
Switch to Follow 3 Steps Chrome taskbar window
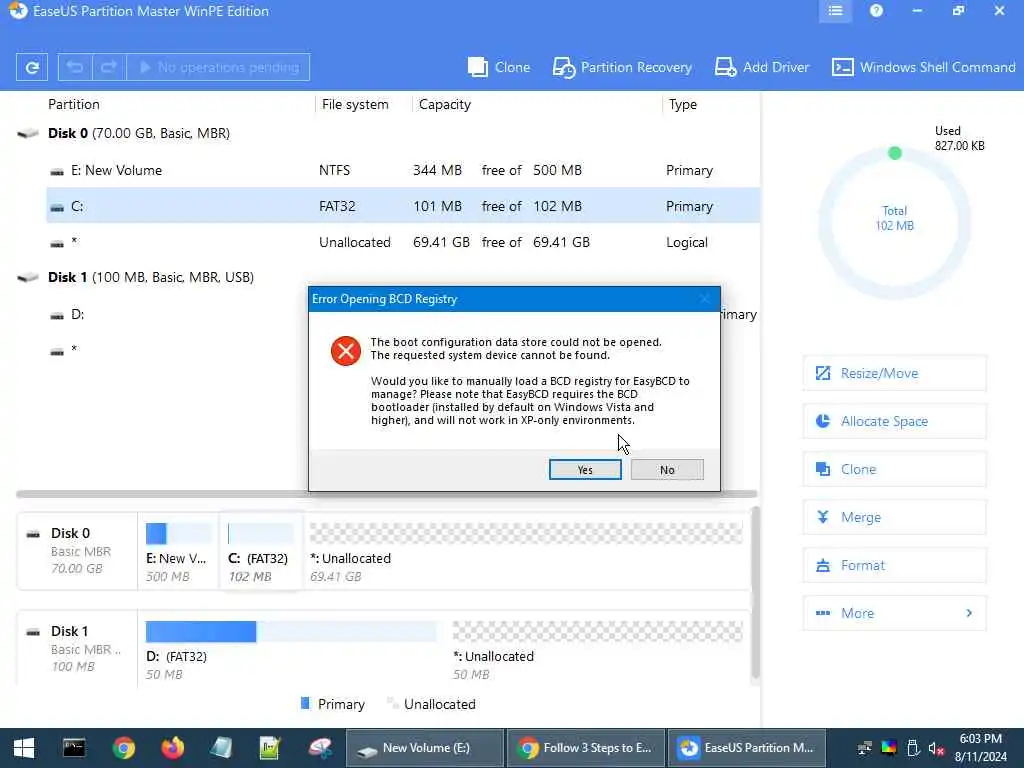[x=586, y=748]
